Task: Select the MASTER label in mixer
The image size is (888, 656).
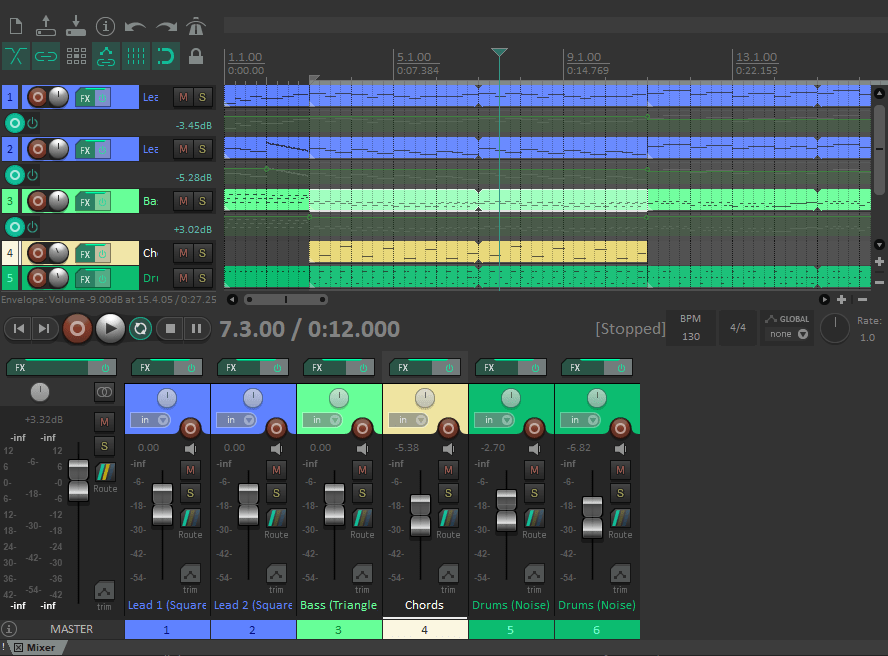Action: [x=71, y=629]
